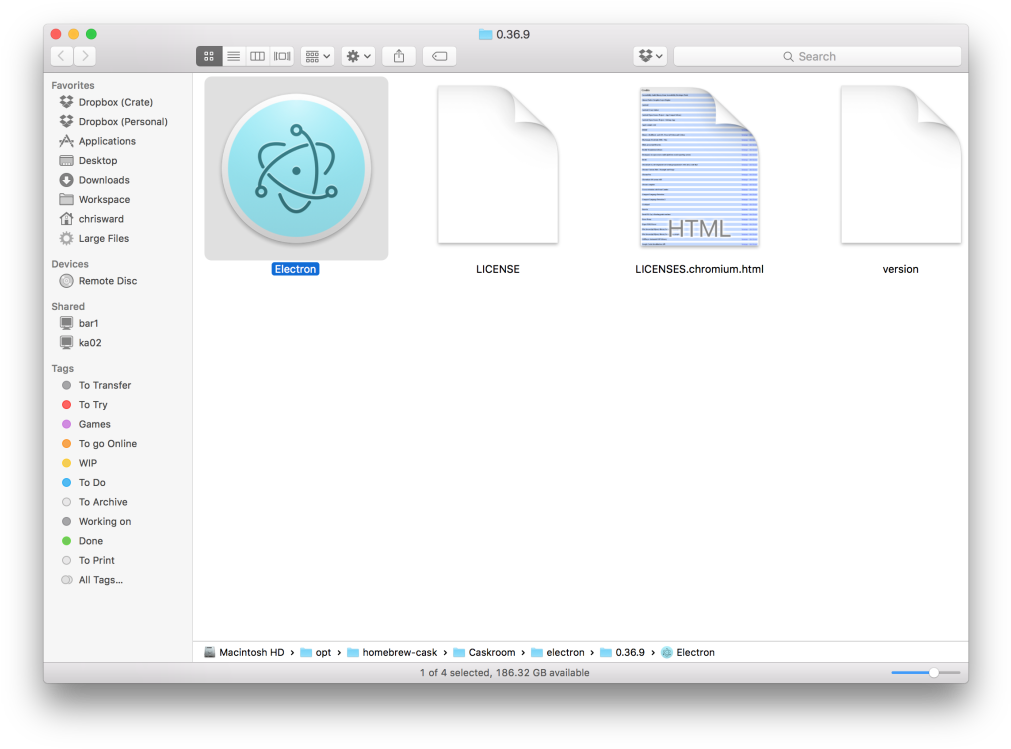Switch to list view mode

pyautogui.click(x=233, y=57)
